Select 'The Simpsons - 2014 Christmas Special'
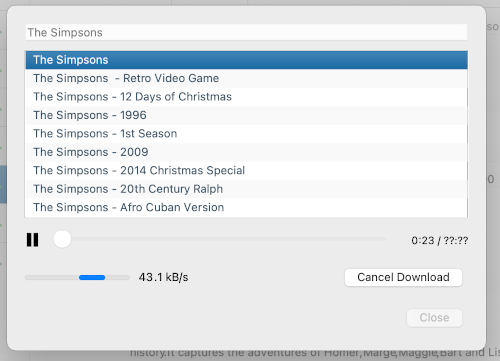The width and height of the screenshot is (500, 361). click(247, 170)
